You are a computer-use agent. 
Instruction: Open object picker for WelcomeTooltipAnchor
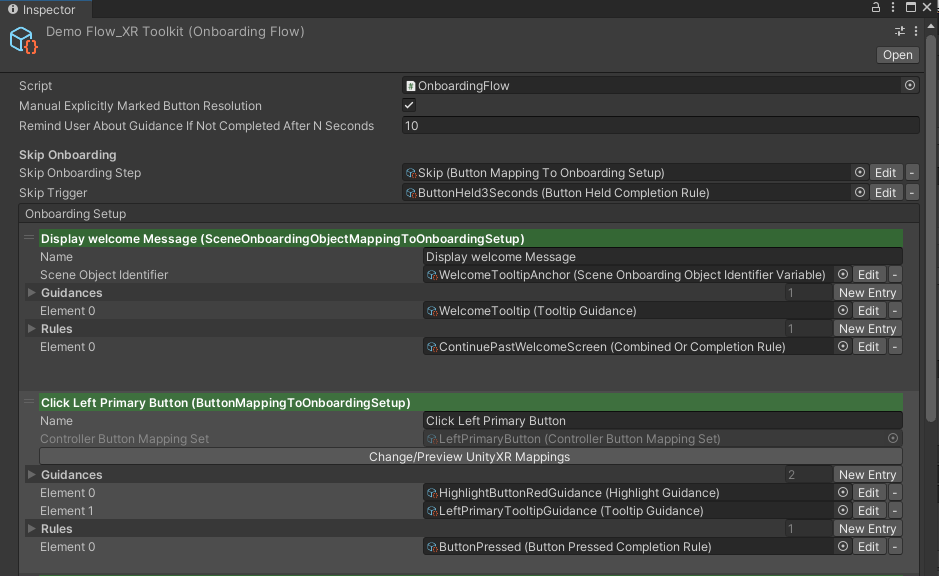843,274
